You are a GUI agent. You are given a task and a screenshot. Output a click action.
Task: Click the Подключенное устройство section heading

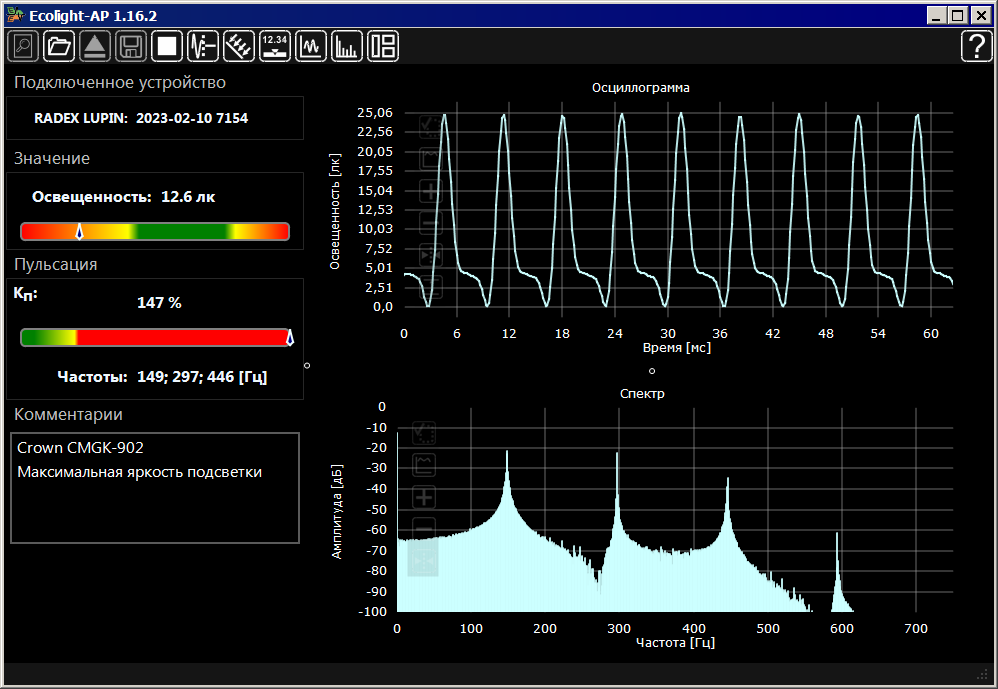120,83
